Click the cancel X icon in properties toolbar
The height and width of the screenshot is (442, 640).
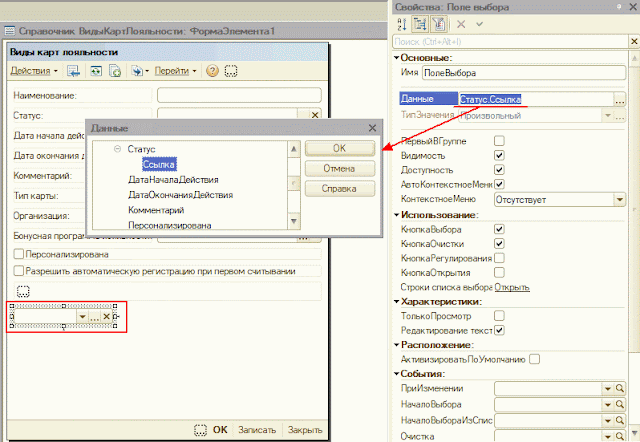coord(461,24)
